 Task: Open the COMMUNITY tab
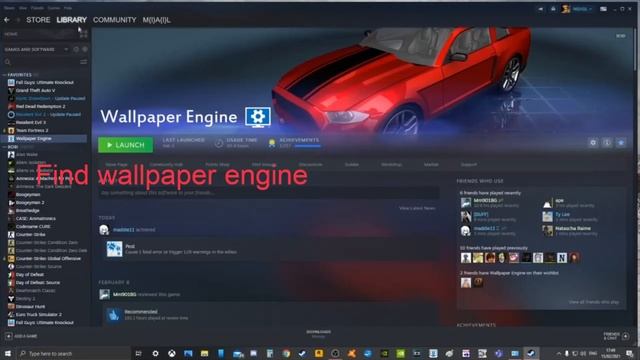114,20
